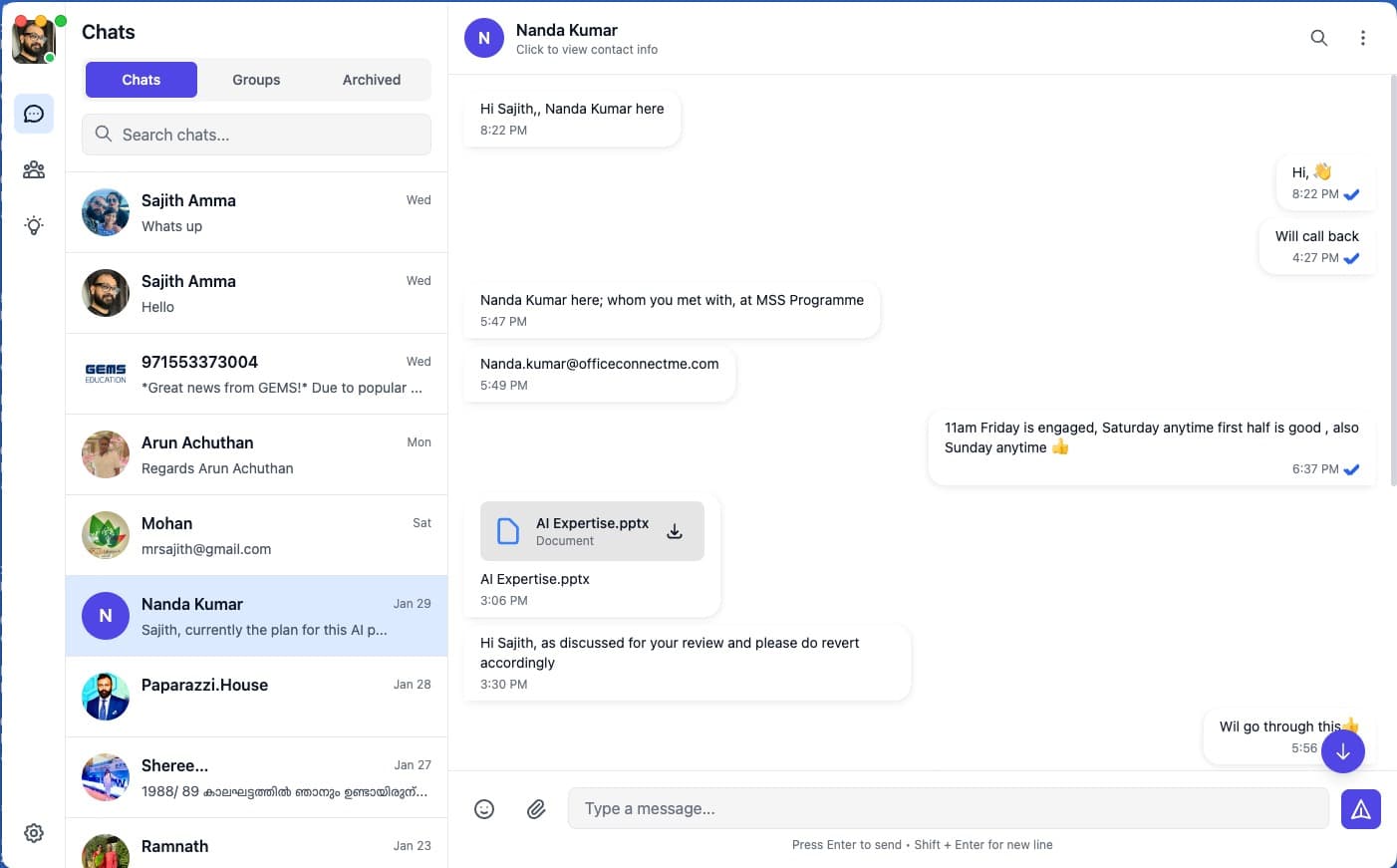Open the three-dot more options menu
Screen dimensions: 1397x868
click(x=1362, y=38)
